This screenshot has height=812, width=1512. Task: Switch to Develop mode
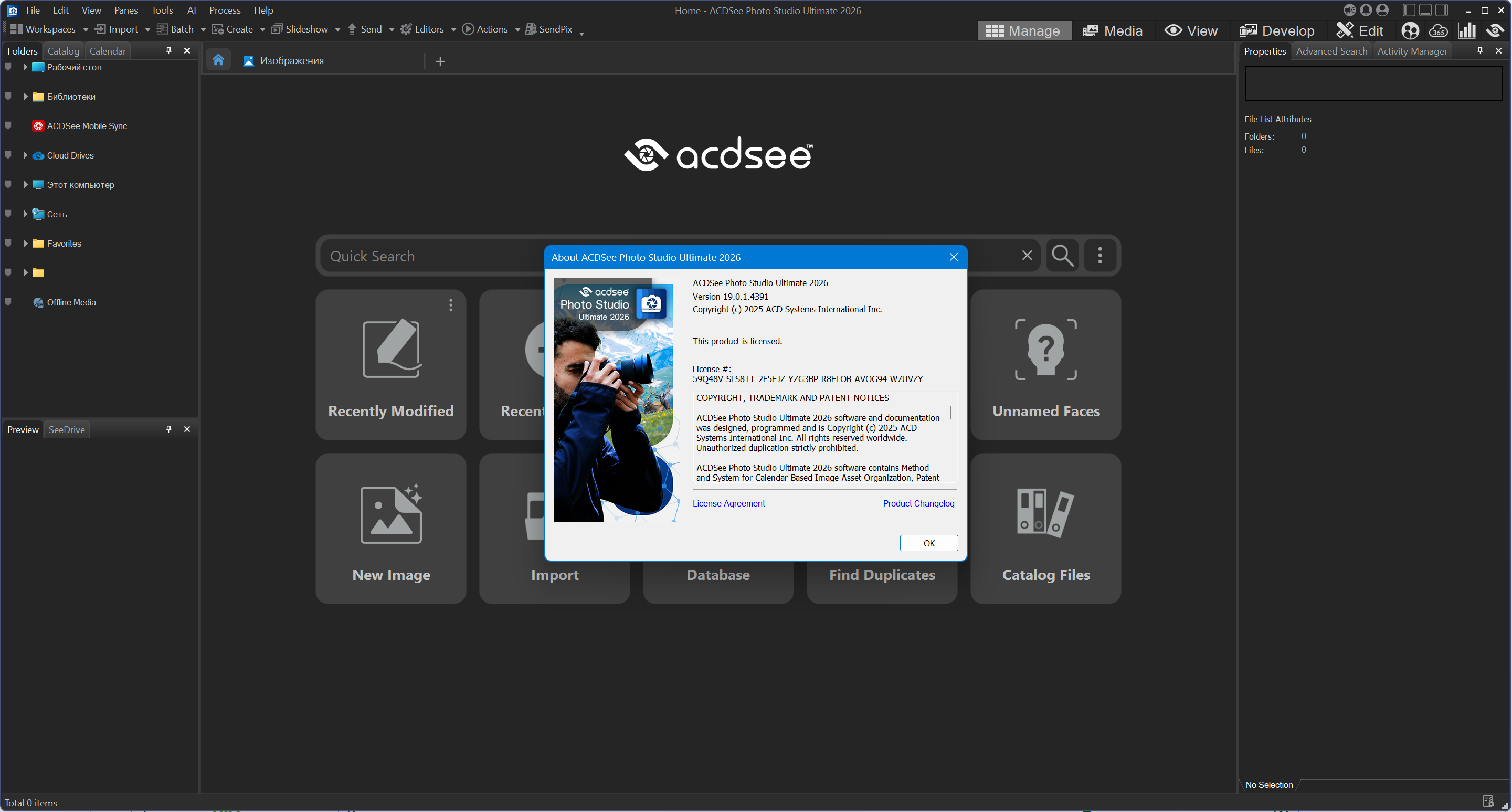pos(1277,30)
